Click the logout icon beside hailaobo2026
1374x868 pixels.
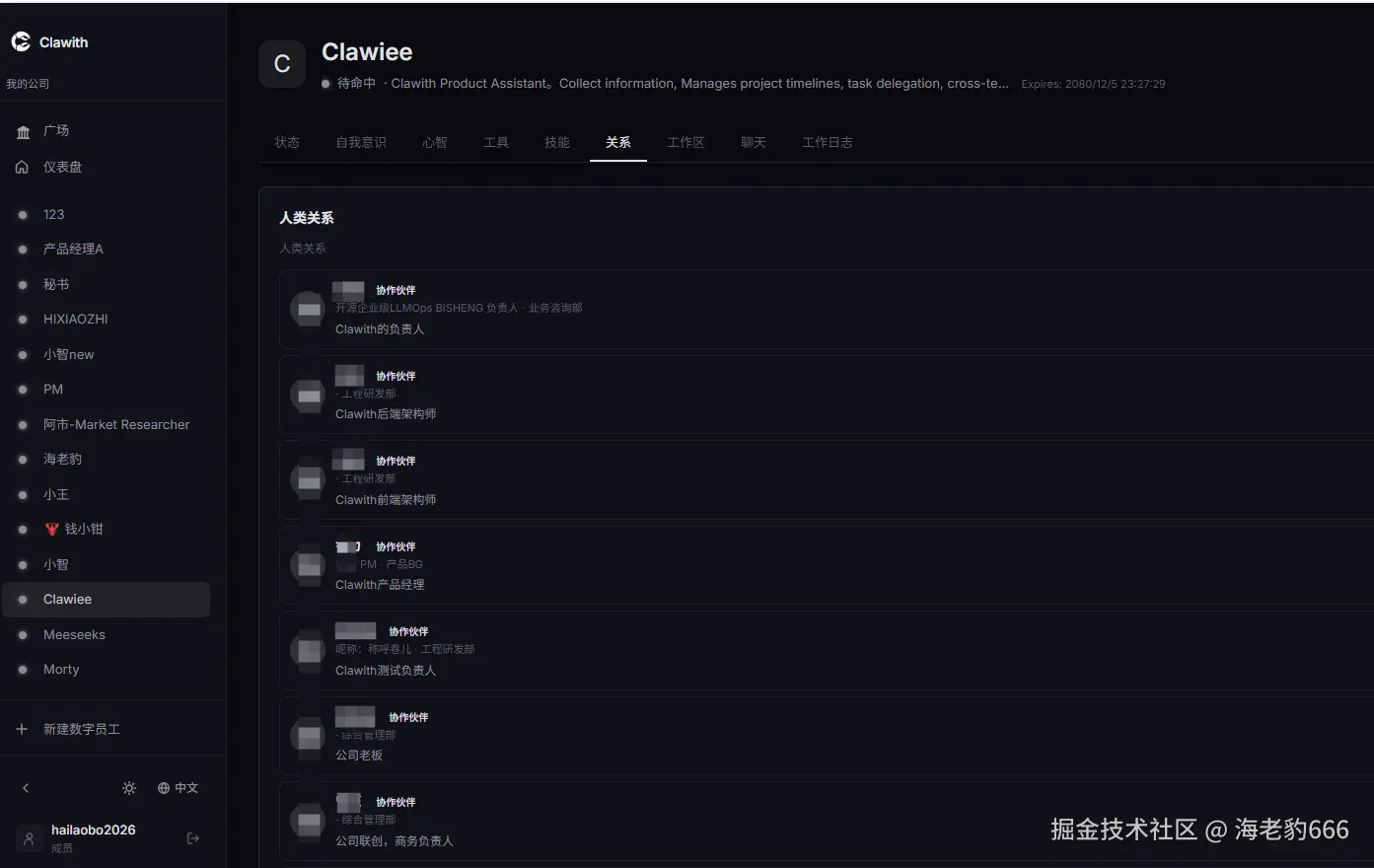[193, 838]
